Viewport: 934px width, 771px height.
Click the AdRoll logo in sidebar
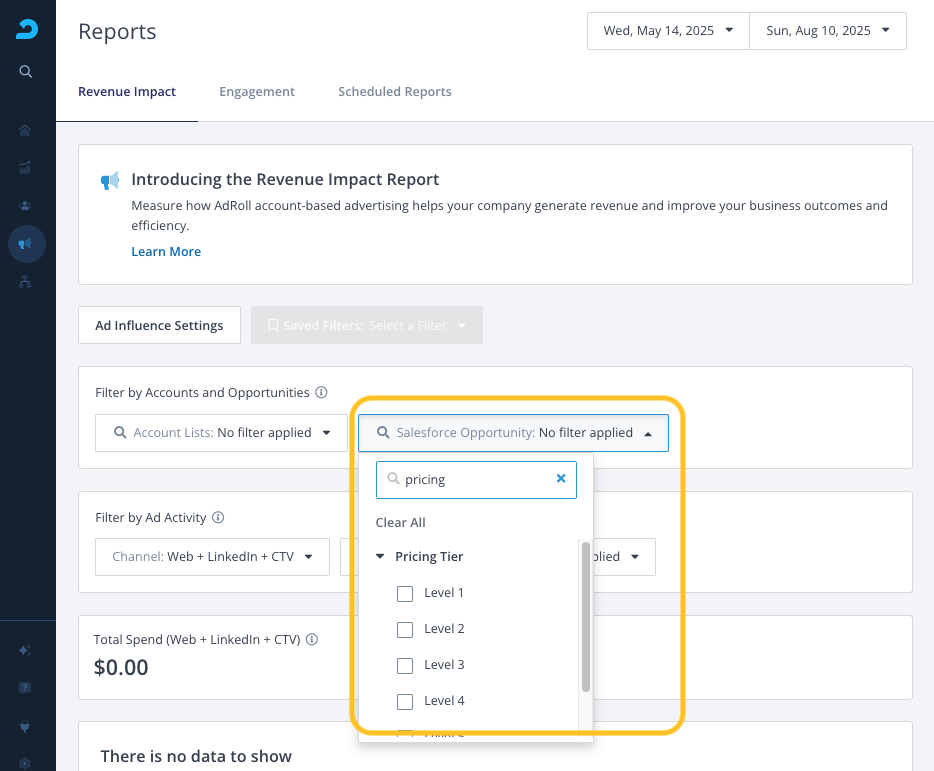coord(26,29)
